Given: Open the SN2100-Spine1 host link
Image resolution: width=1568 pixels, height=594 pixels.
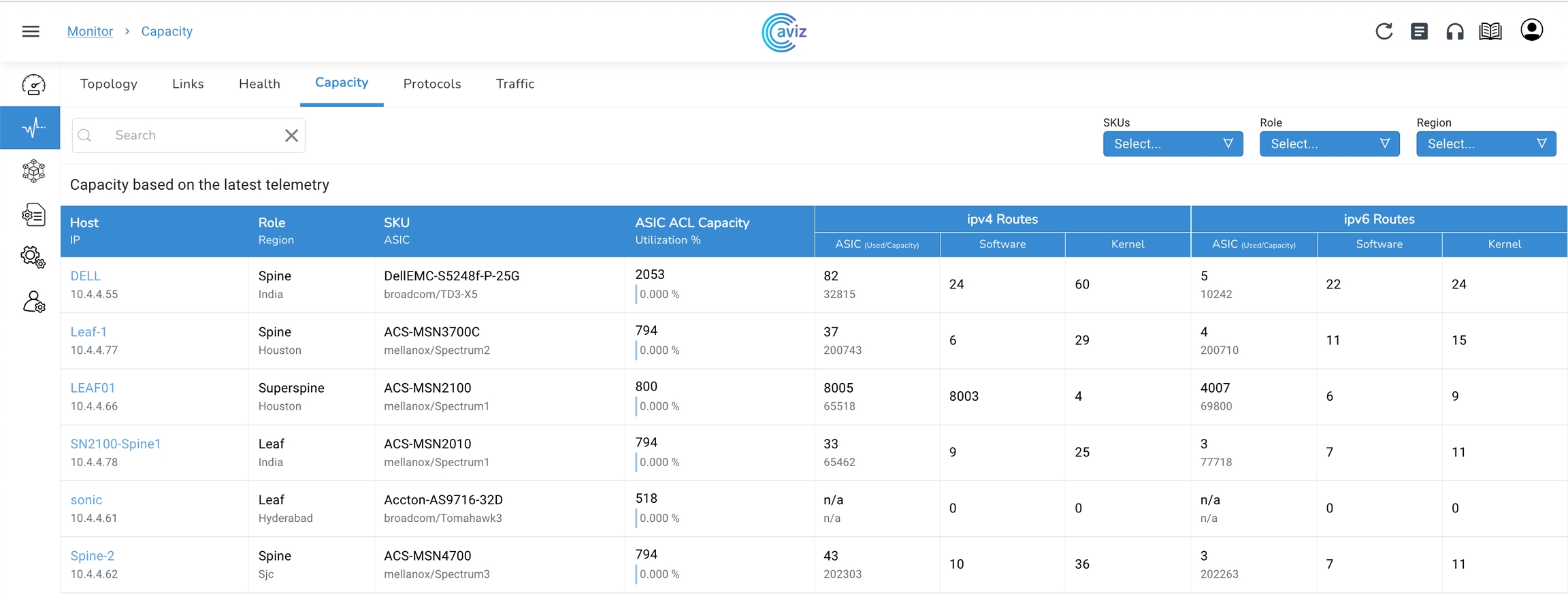Looking at the screenshot, I should pos(116,444).
